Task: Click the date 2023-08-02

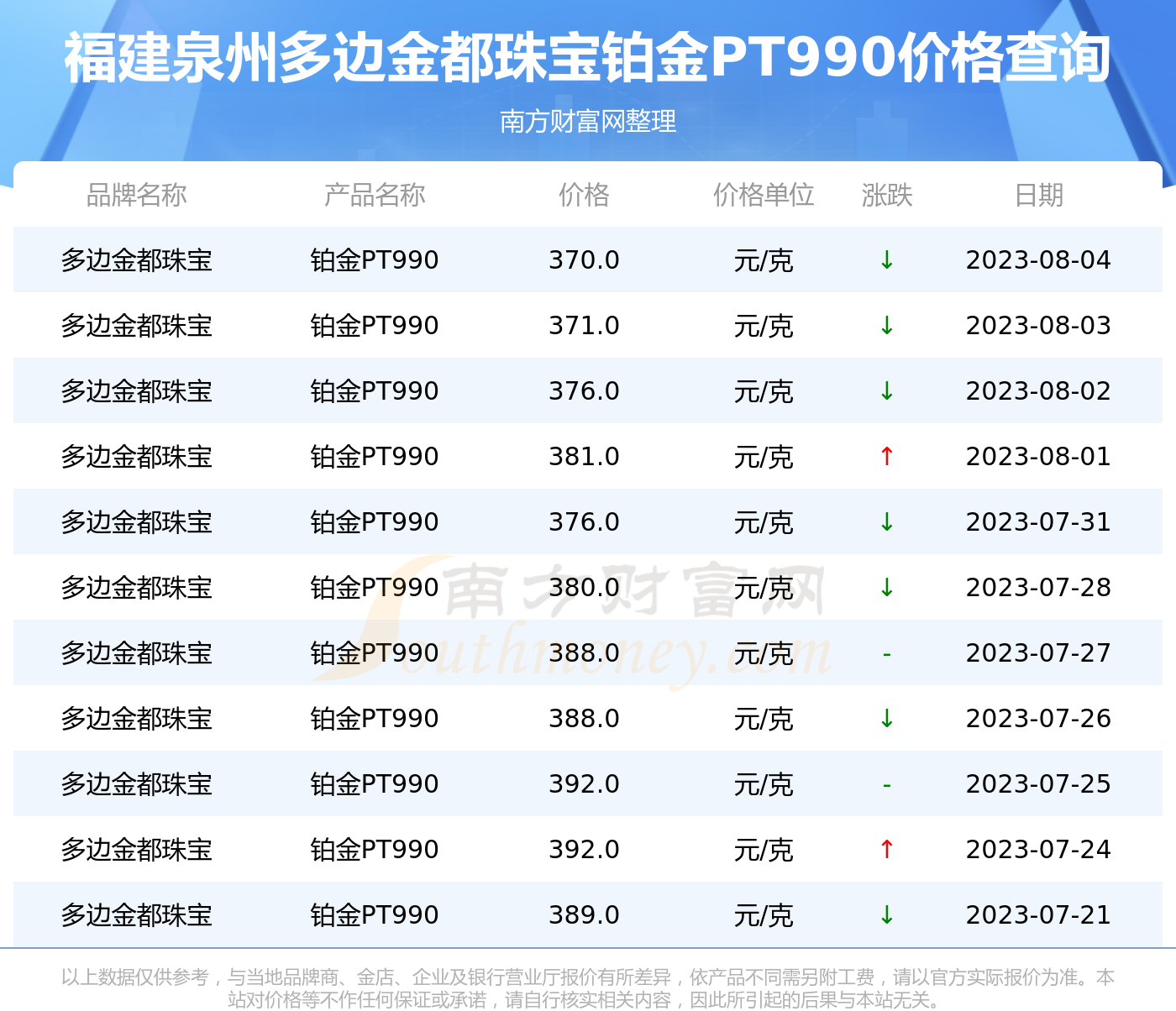Action: pyautogui.click(x=1038, y=391)
